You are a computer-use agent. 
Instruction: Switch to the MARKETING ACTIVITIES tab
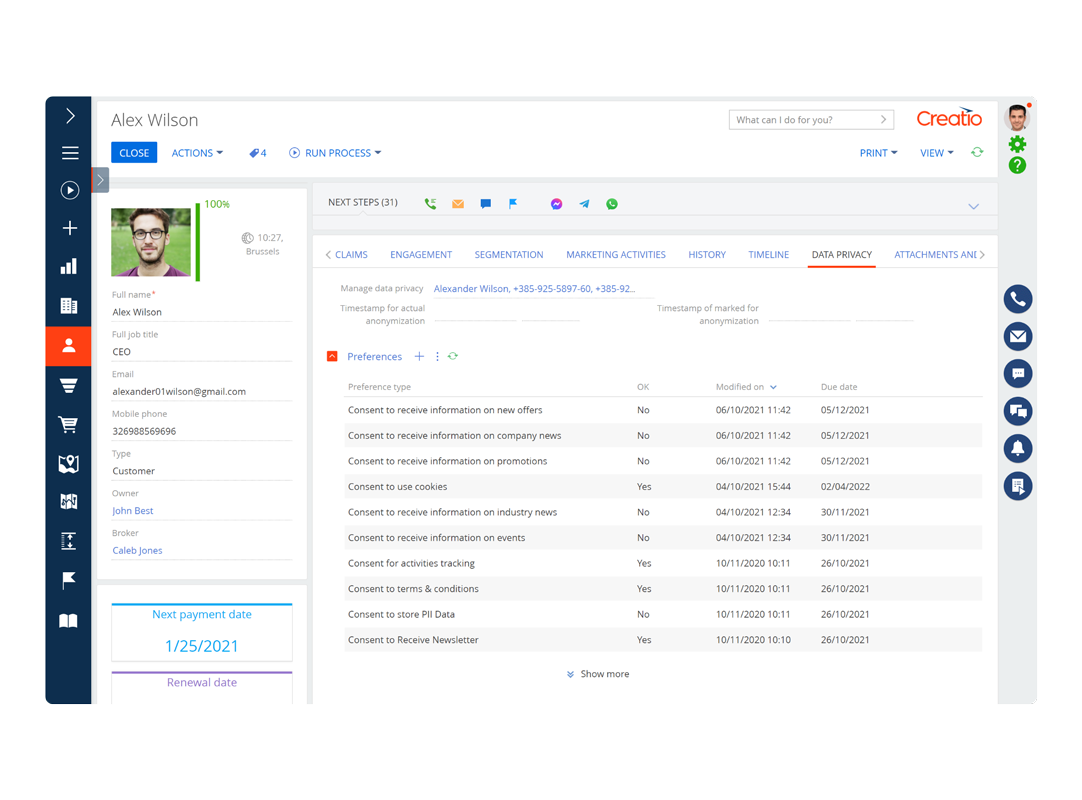616,255
